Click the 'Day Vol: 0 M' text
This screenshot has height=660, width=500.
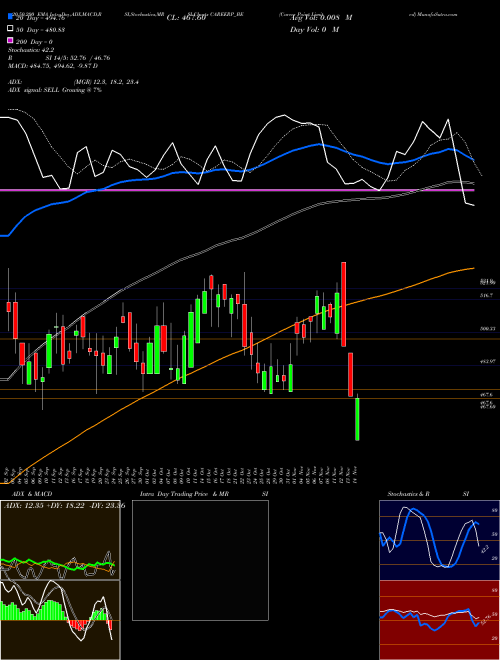pyautogui.click(x=314, y=29)
